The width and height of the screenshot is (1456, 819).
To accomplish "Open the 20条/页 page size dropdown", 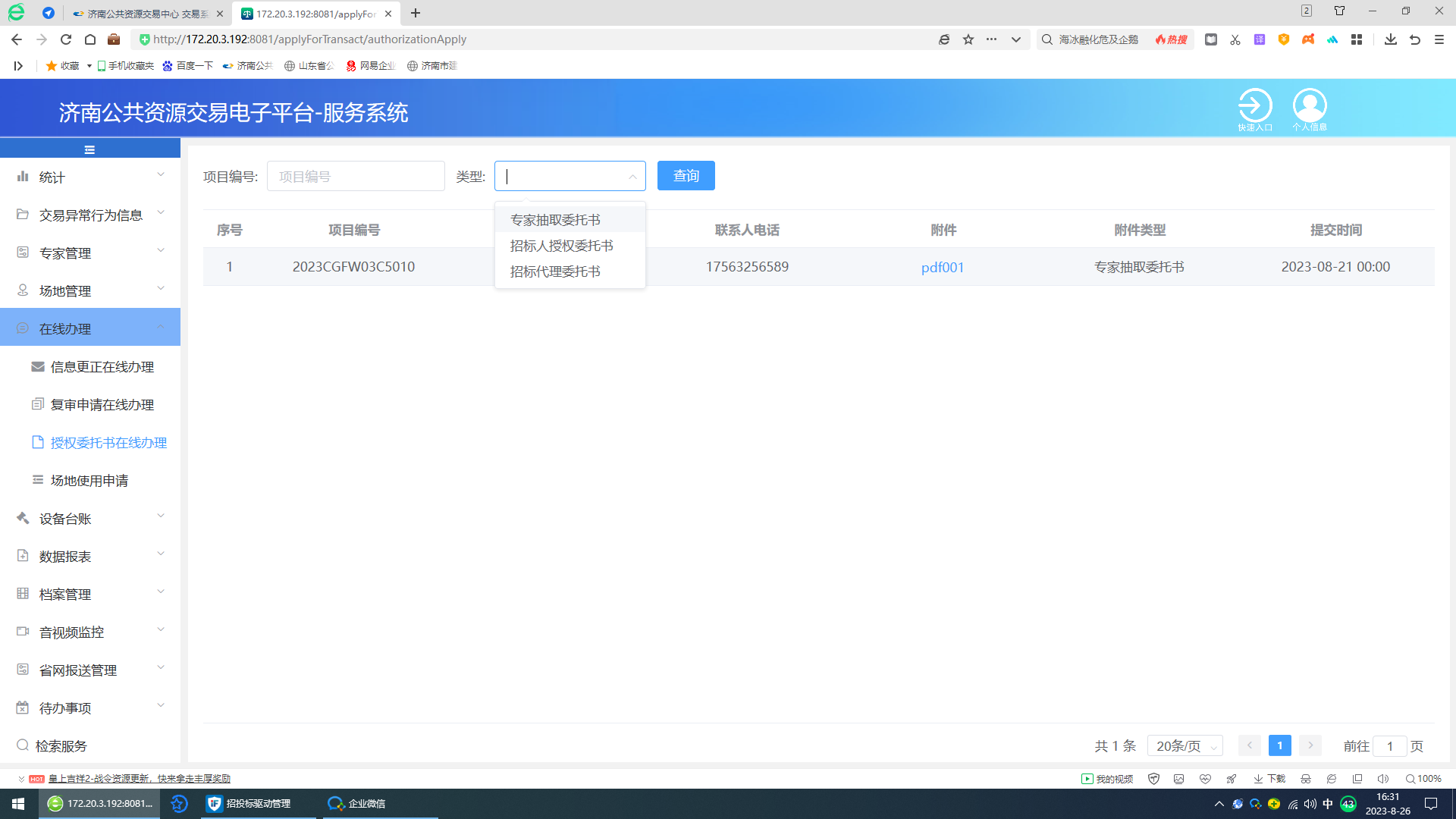I will pyautogui.click(x=1185, y=745).
